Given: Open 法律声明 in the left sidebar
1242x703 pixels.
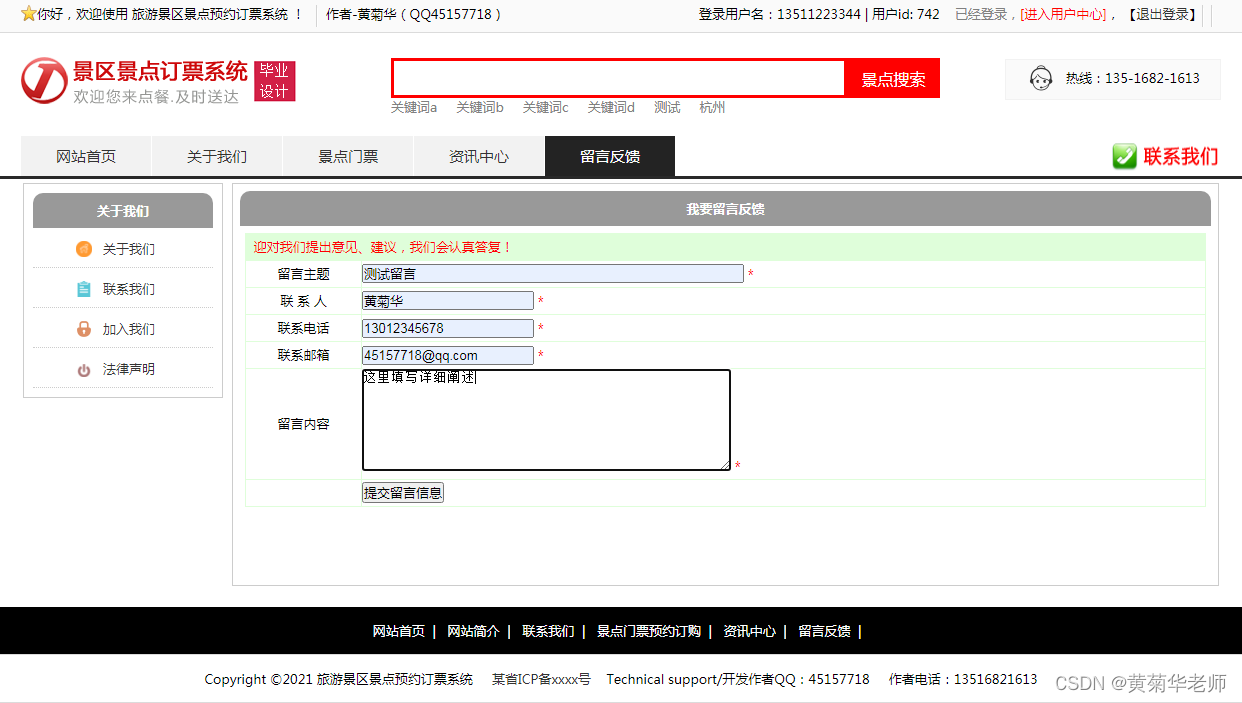Looking at the screenshot, I should [129, 369].
